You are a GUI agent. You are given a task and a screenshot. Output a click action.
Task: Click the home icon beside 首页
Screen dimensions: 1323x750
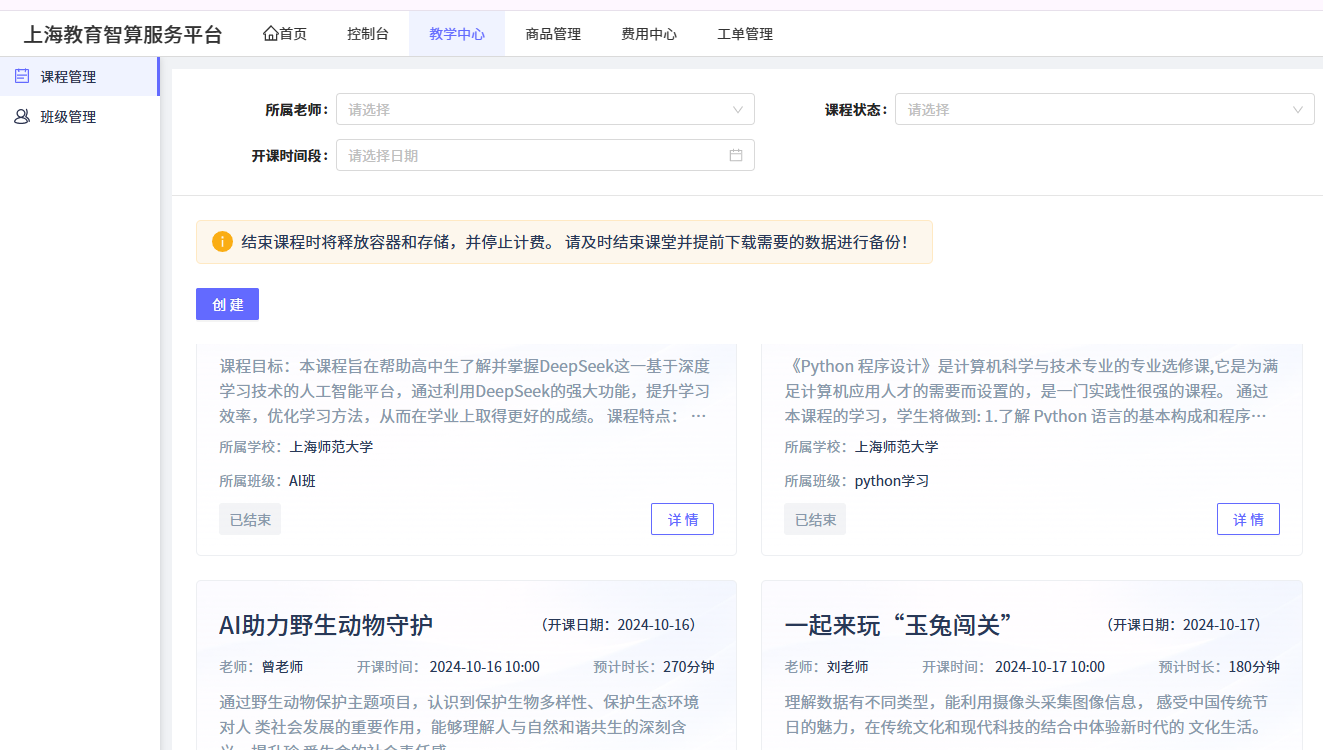click(270, 34)
